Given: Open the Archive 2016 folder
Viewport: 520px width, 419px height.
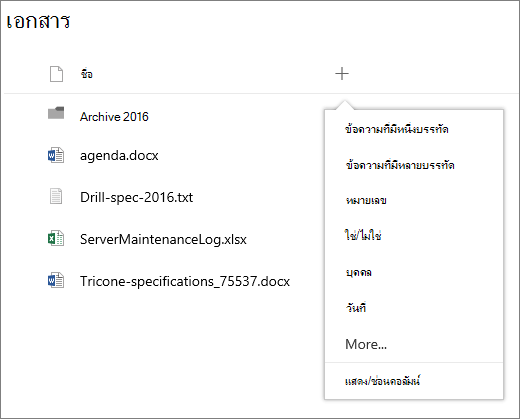Looking at the screenshot, I should coord(114,117).
